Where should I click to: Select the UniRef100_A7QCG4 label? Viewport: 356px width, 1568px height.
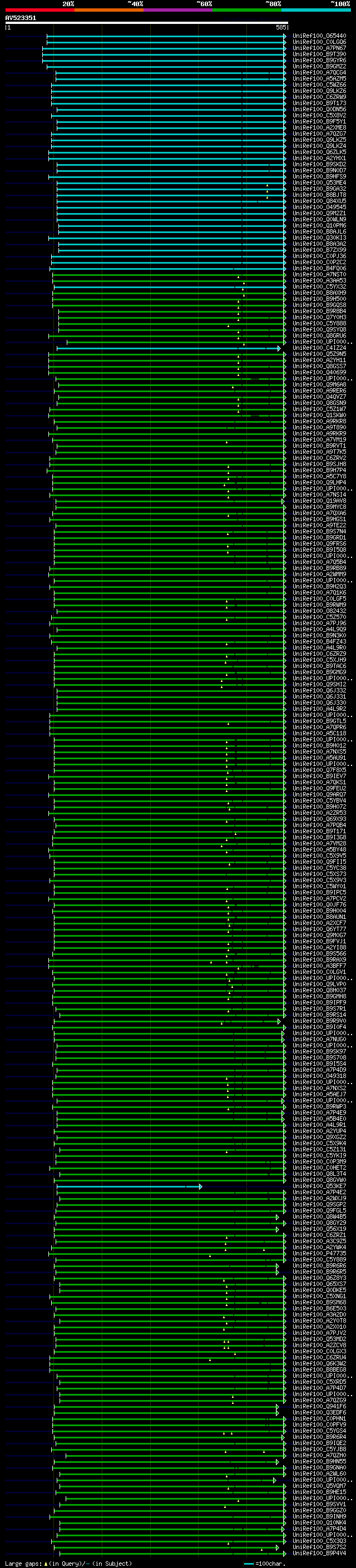click(319, 72)
